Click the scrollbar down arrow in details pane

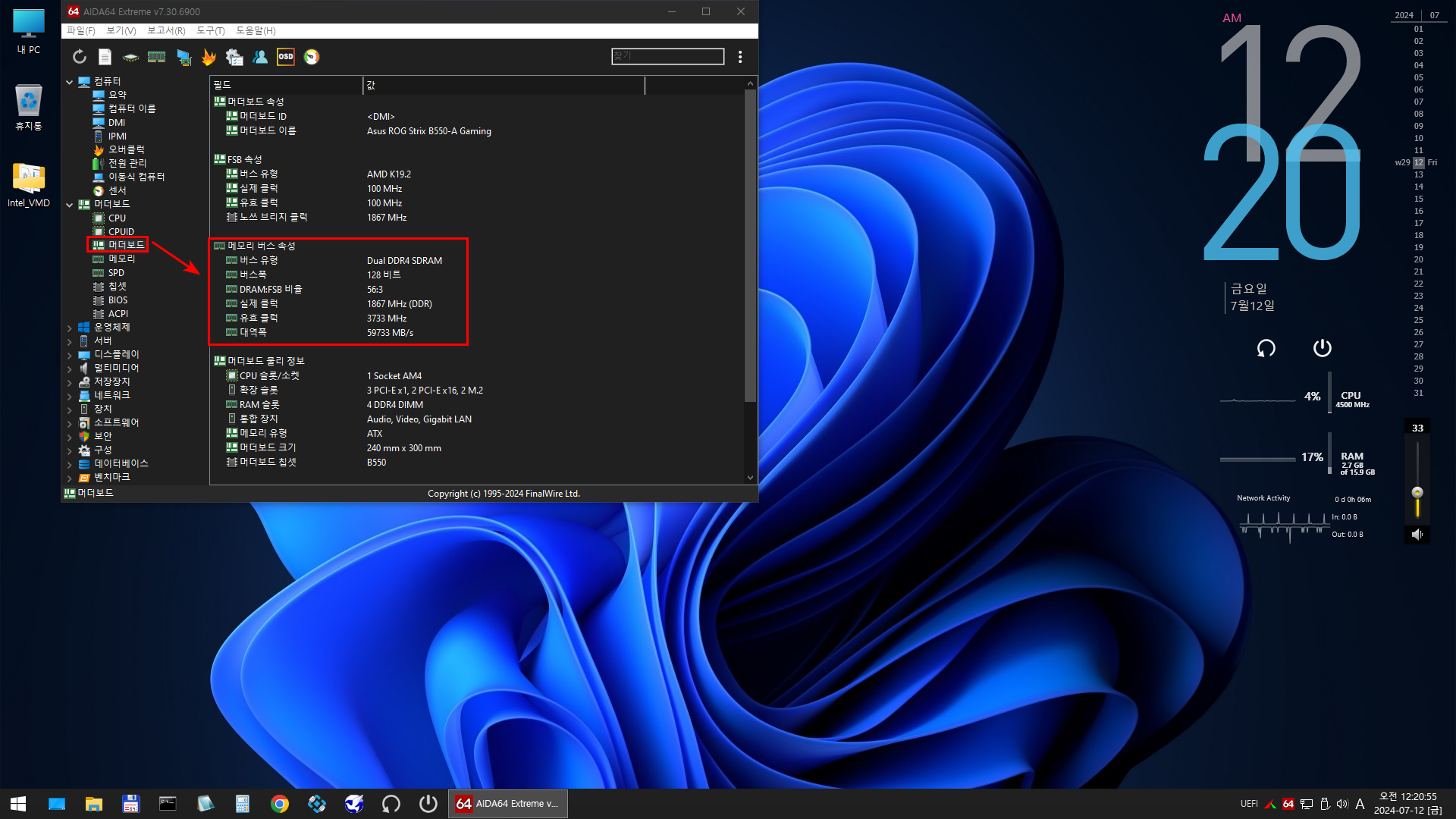pyautogui.click(x=750, y=478)
